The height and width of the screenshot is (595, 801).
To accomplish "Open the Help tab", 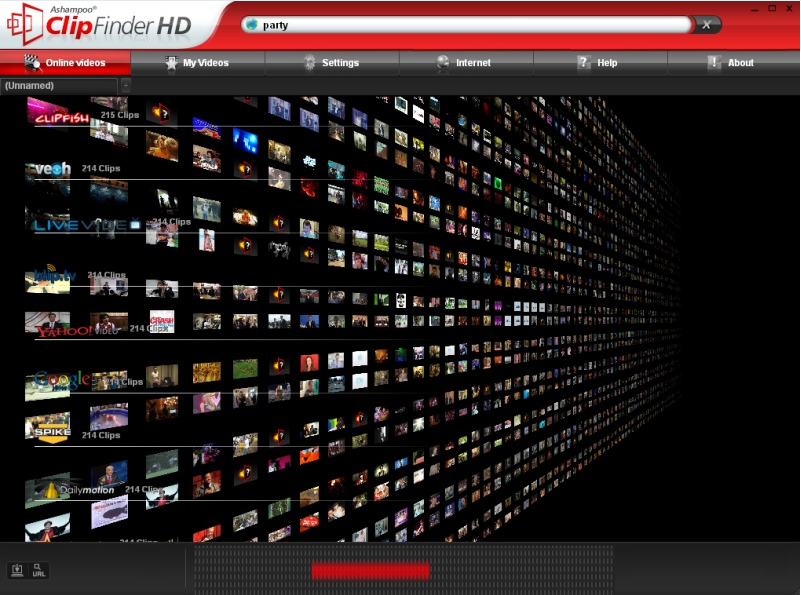I will tap(600, 63).
